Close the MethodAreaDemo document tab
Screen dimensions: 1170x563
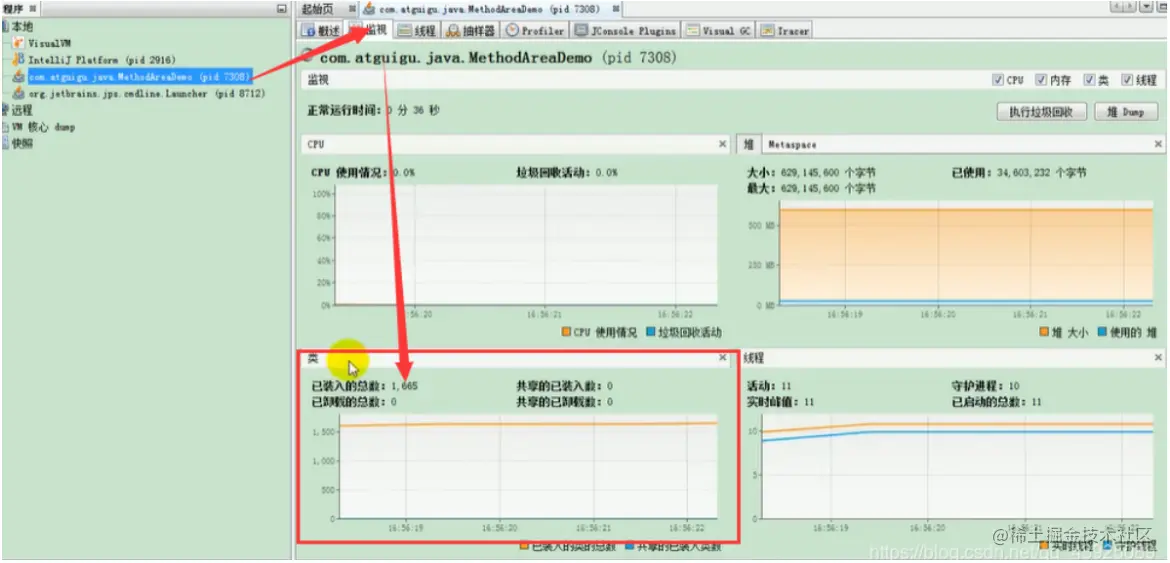(616, 9)
